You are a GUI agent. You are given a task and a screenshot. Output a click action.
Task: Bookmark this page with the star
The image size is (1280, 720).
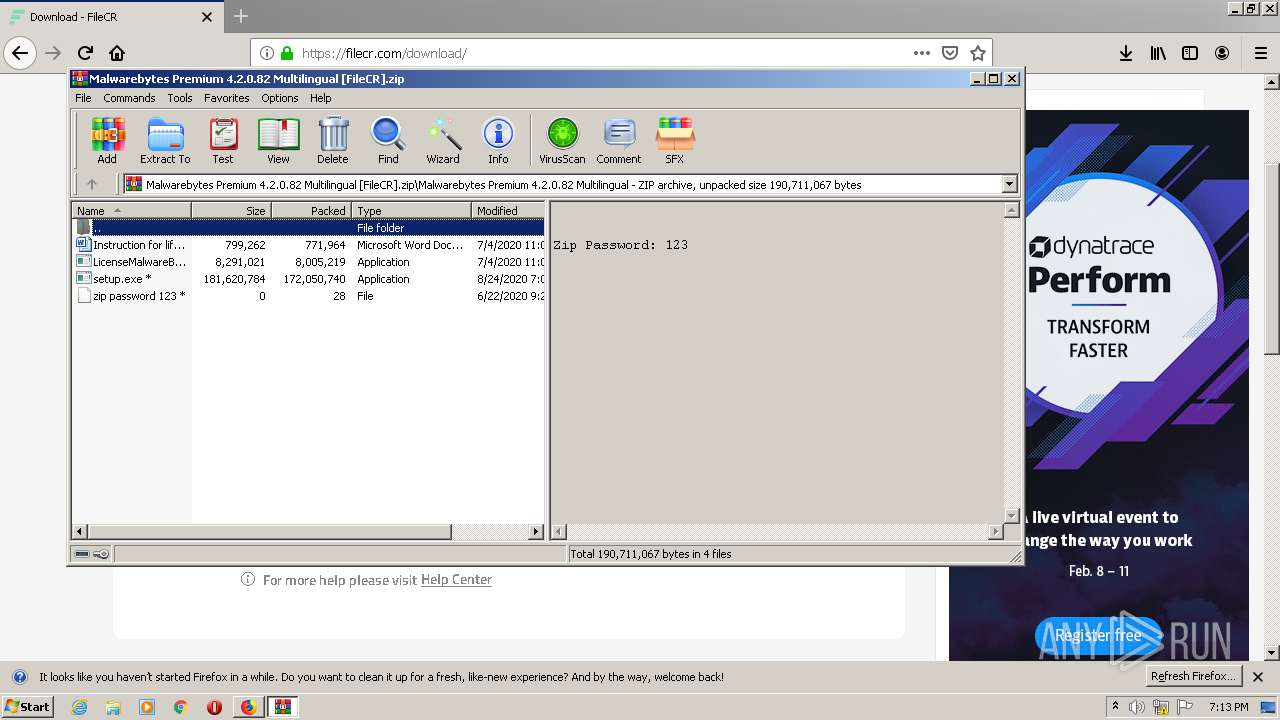[x=978, y=53]
